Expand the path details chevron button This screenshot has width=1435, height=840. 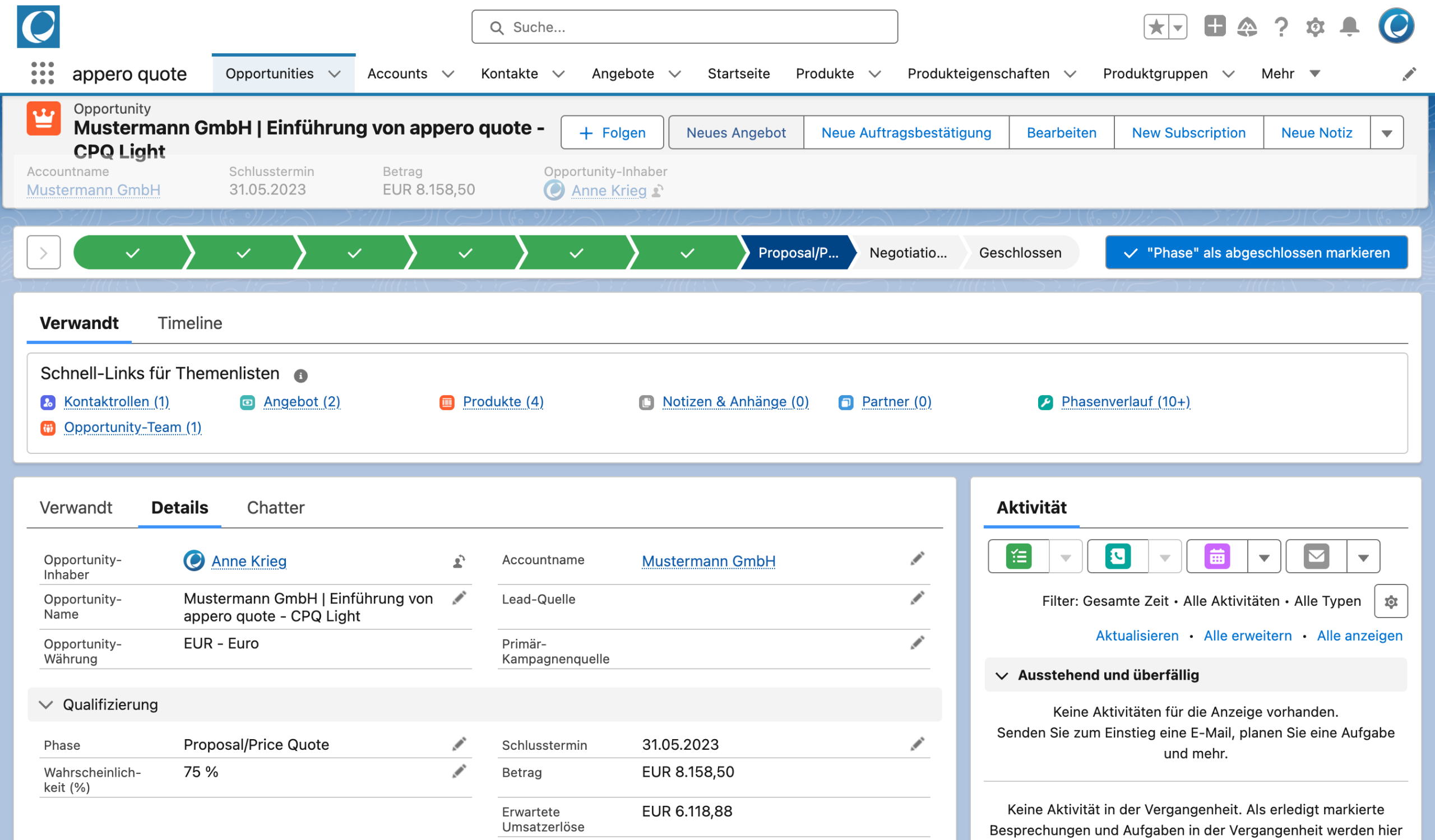(x=43, y=253)
